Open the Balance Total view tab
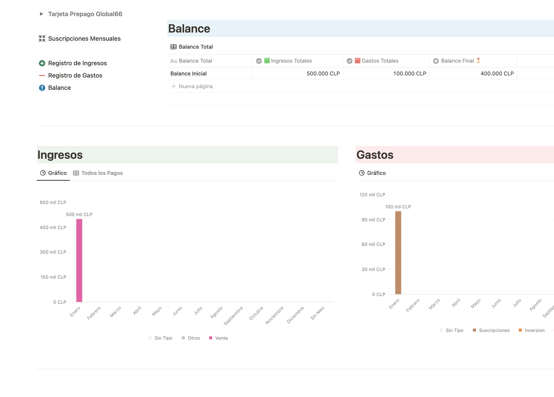Viewport: 554px width, 397px height. pos(192,47)
